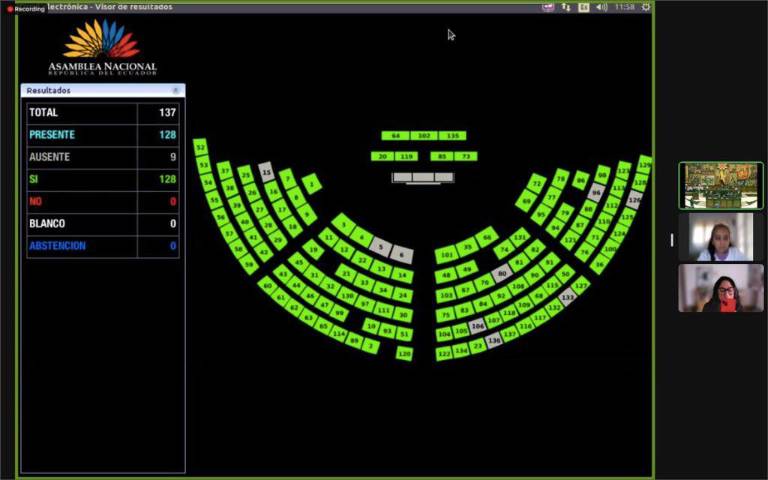
Task: Select the participant in red video thumbnail
Action: 720,288
